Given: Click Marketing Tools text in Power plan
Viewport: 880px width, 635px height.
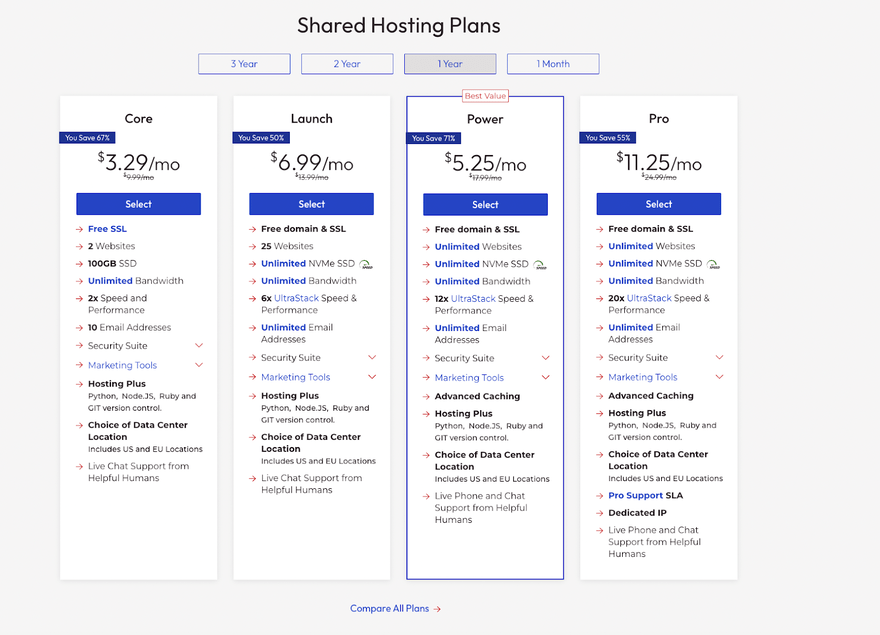Looking at the screenshot, I should [x=469, y=378].
